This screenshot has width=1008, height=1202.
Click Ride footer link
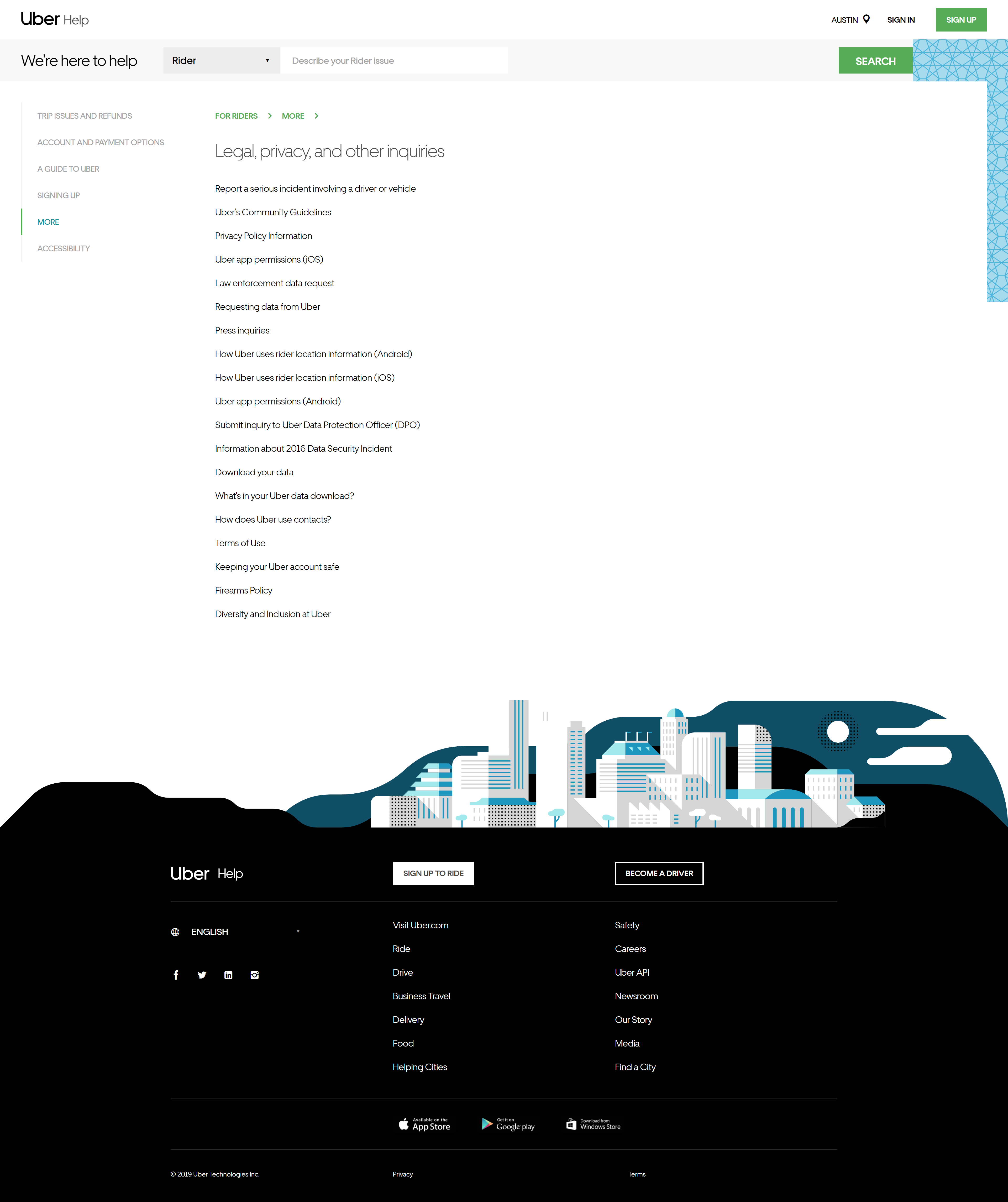tap(402, 949)
